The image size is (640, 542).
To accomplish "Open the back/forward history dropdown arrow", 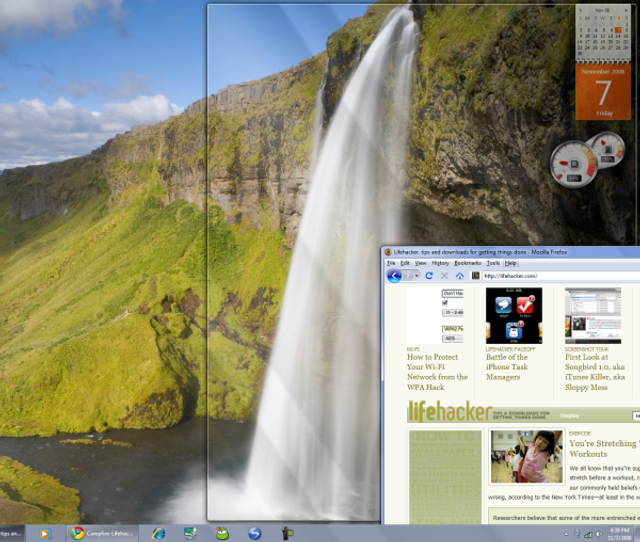I will (x=416, y=276).
